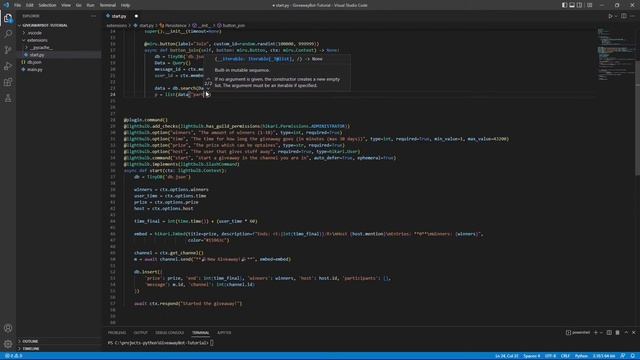Show next signature in the hint popup
Image resolution: width=640 pixels, height=360 pixels.
point(208,88)
